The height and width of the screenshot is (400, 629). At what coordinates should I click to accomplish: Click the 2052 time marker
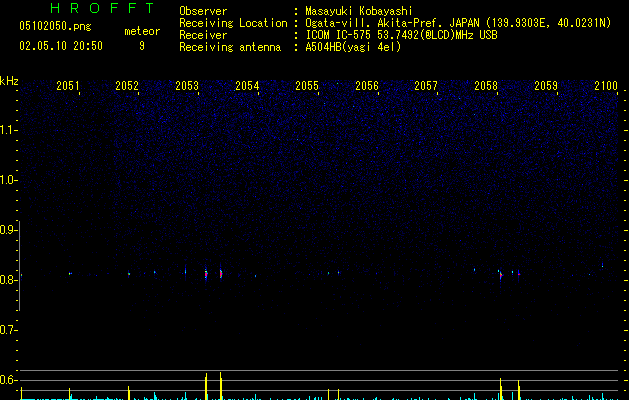tap(127, 86)
